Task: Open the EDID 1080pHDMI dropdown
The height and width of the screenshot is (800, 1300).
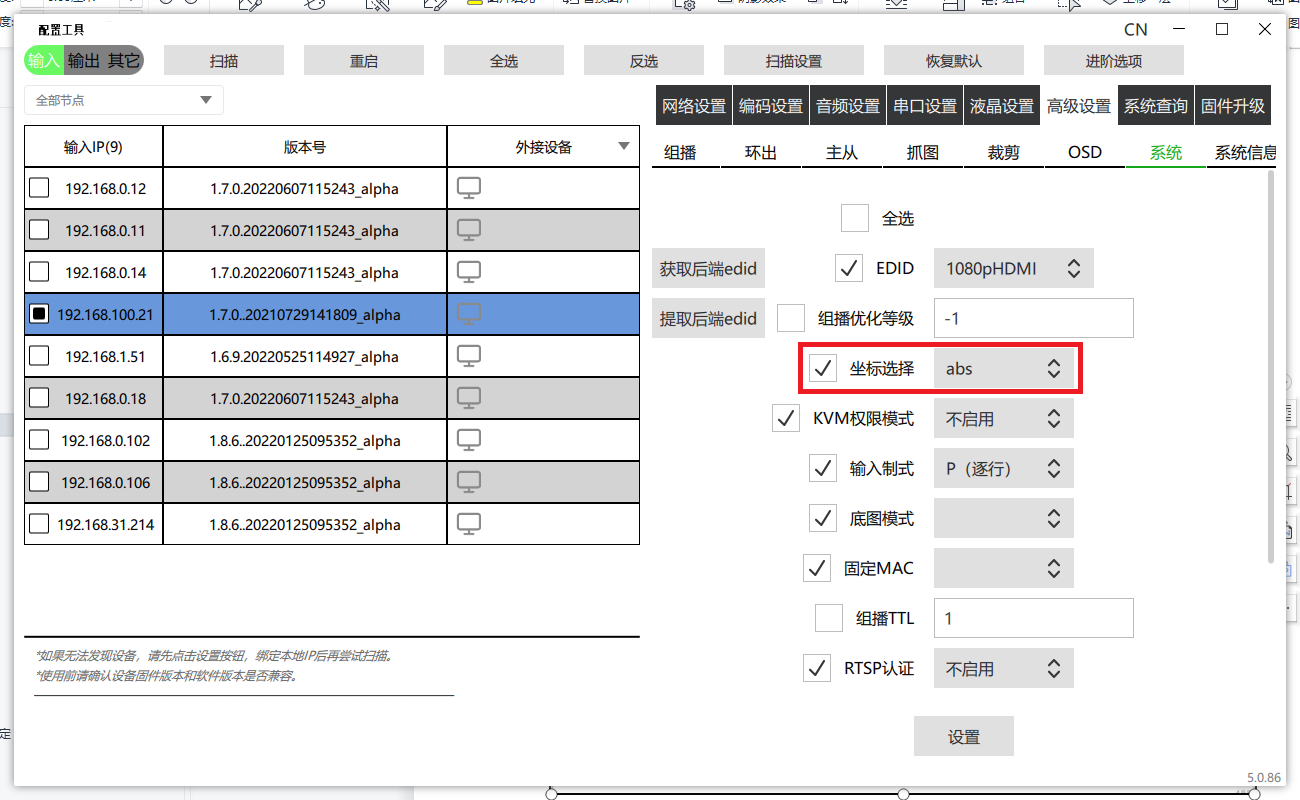Action: click(1013, 268)
